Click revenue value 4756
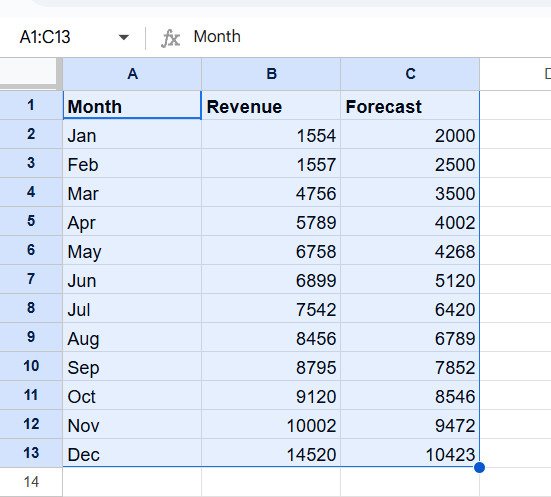 pyautogui.click(x=271, y=192)
